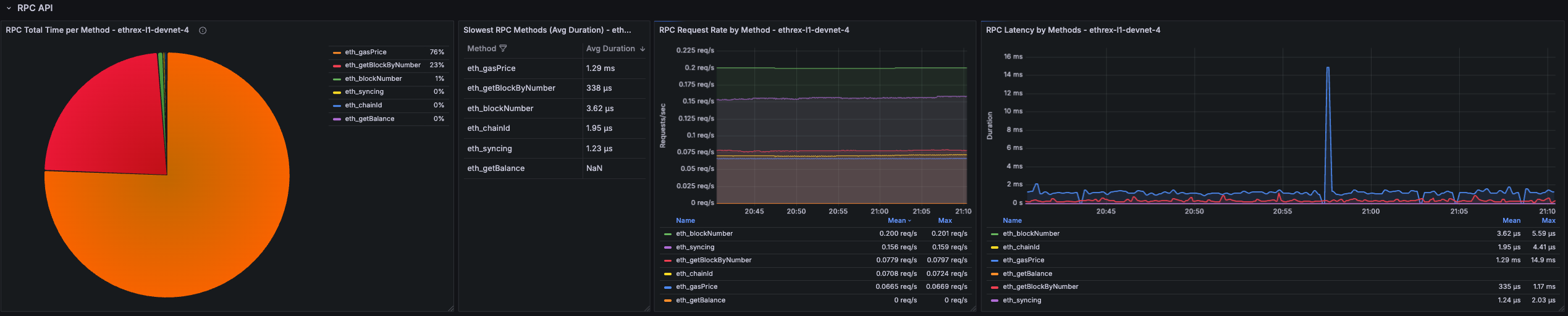Sort Latency legend by Mean column
This screenshot has height=316, width=1568.
click(1511, 220)
